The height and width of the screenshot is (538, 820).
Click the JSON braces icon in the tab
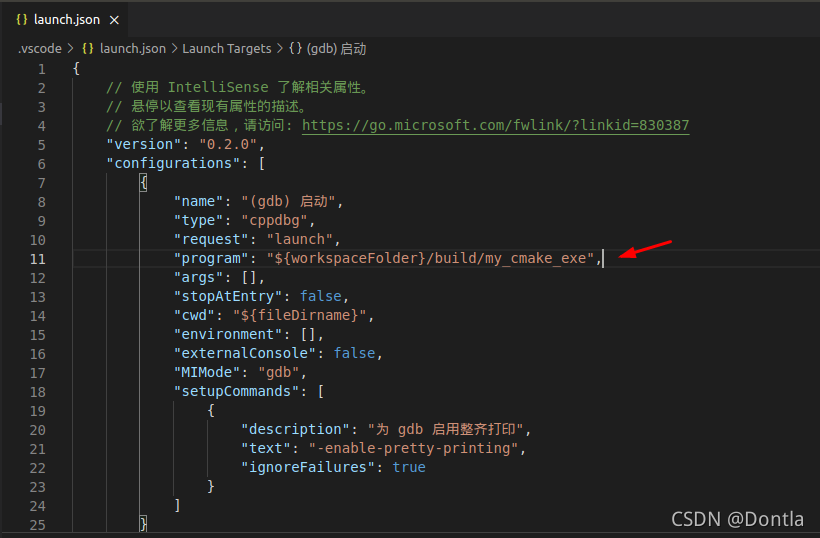pos(22,20)
